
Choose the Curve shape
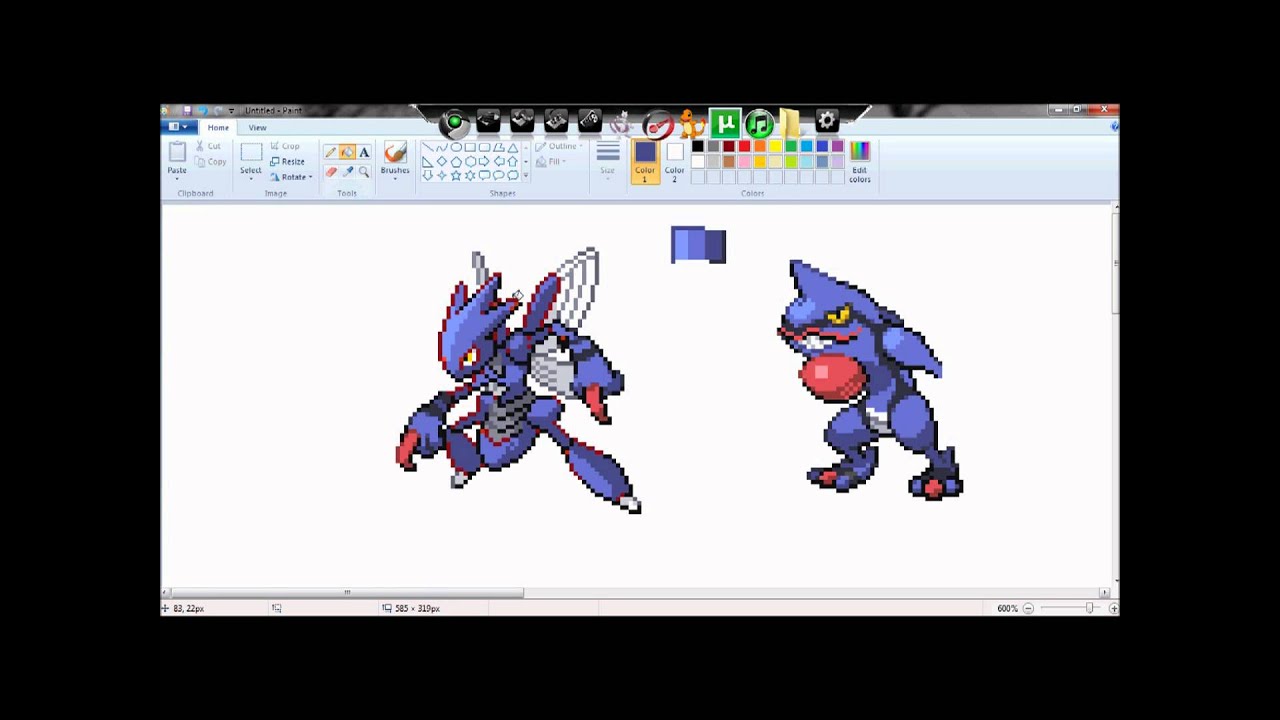pyautogui.click(x=442, y=147)
